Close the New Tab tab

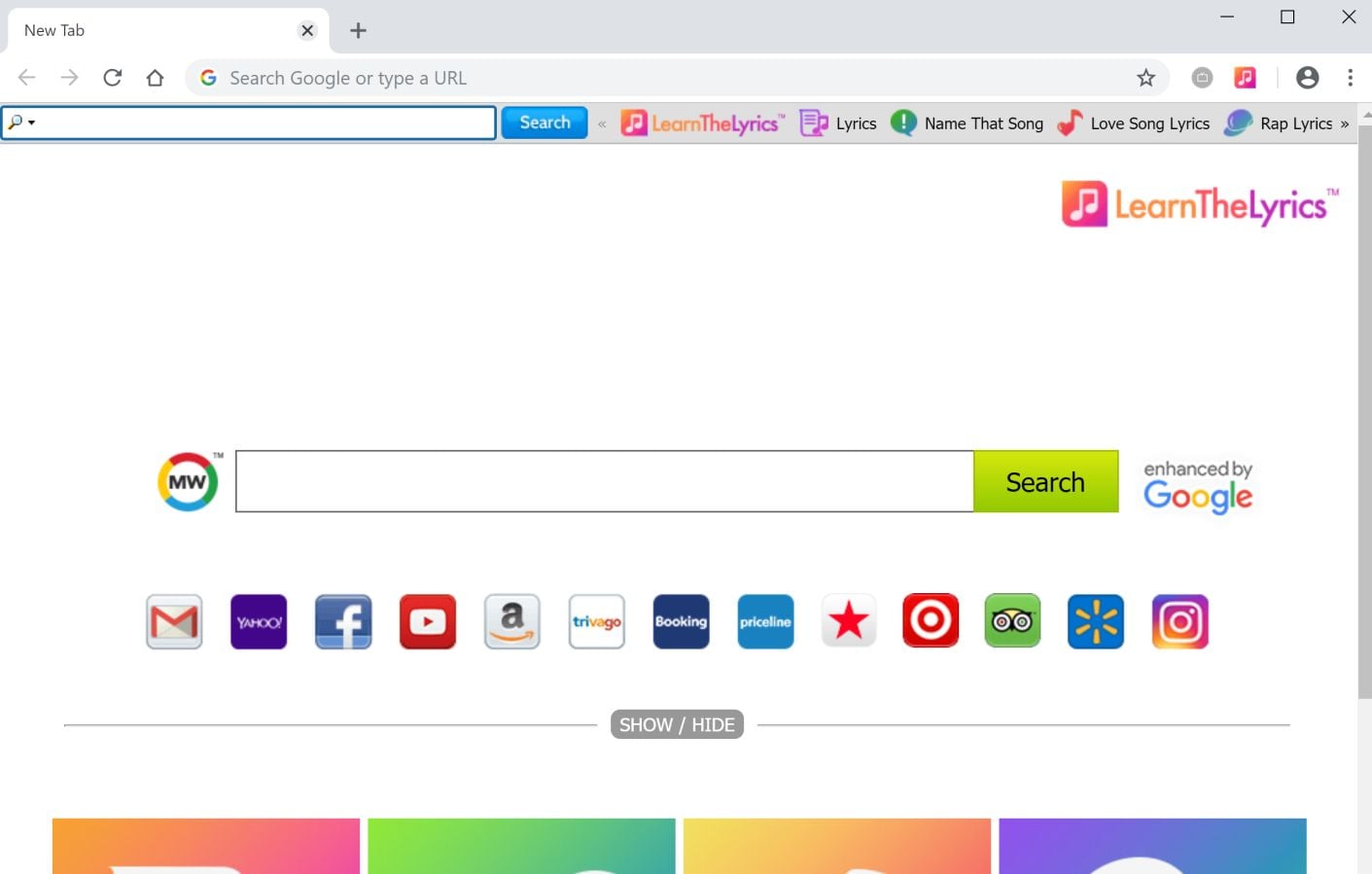click(x=307, y=30)
